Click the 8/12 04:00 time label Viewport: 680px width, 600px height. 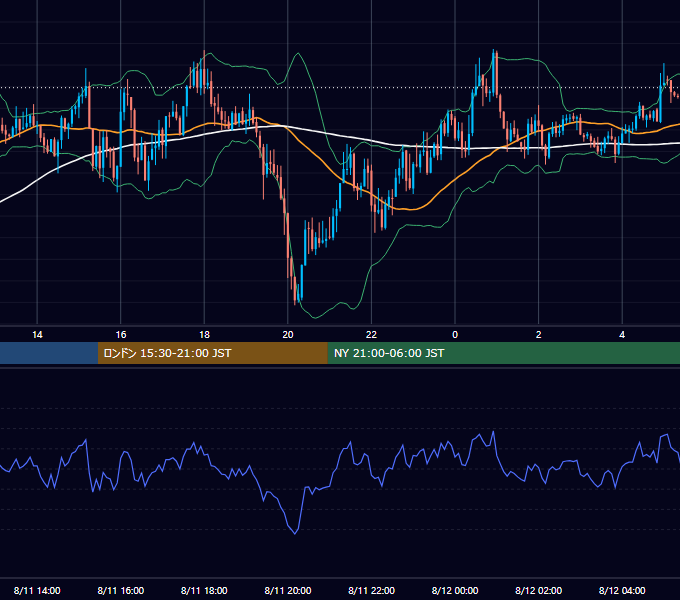[622, 590]
